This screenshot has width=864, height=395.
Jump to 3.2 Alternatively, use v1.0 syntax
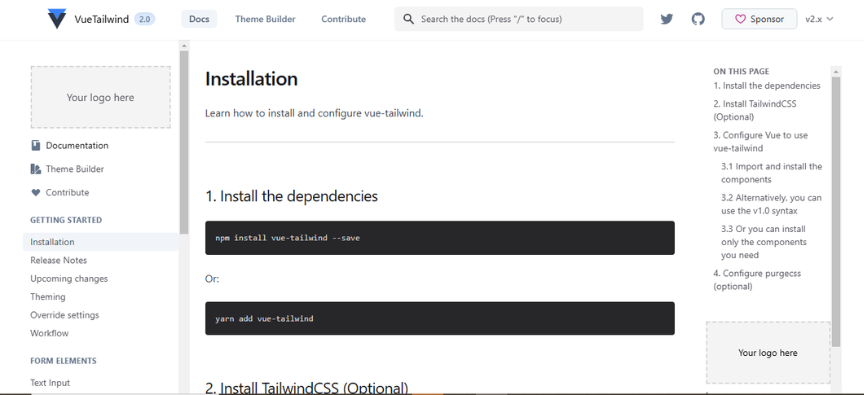[771, 204]
